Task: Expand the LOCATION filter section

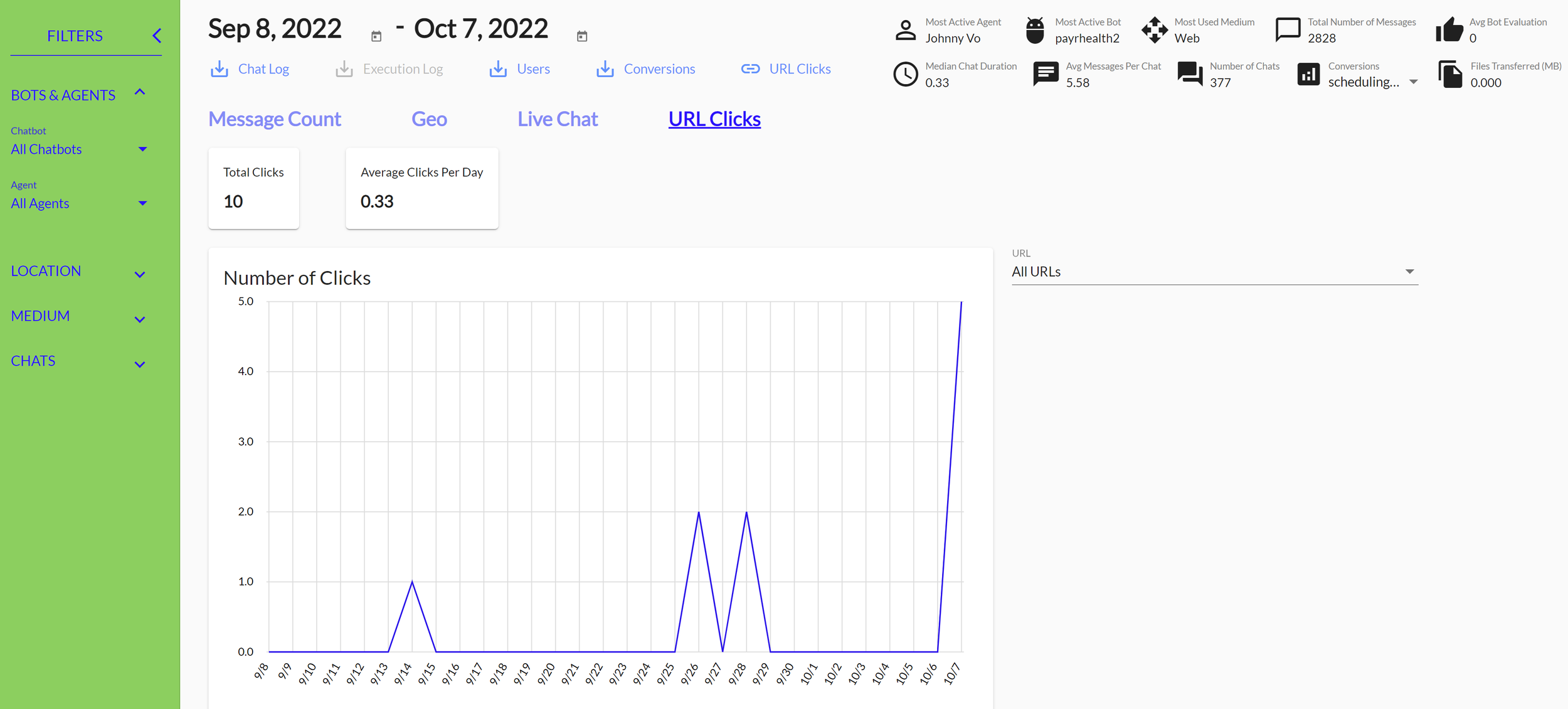Action: pyautogui.click(x=140, y=274)
